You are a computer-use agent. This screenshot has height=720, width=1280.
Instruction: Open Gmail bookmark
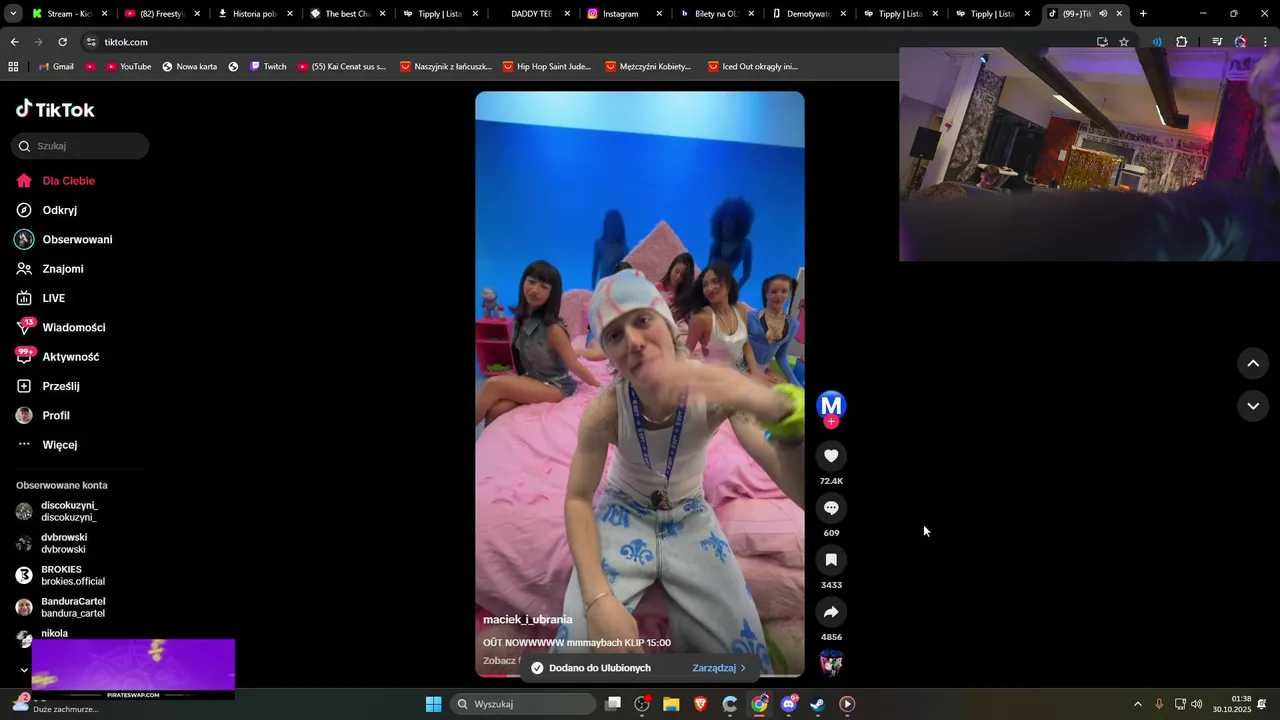55,66
